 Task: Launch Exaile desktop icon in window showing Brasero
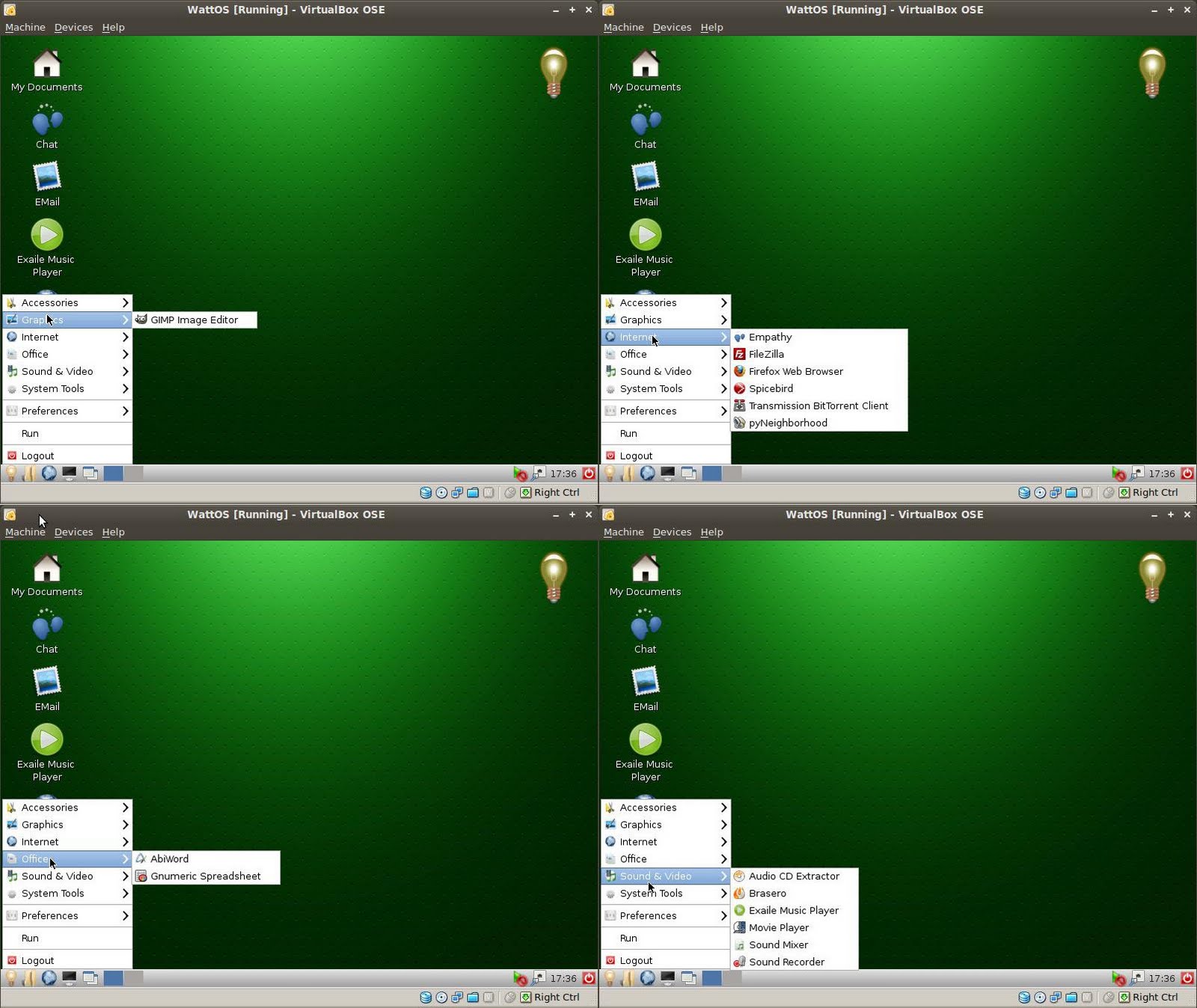pyautogui.click(x=645, y=752)
